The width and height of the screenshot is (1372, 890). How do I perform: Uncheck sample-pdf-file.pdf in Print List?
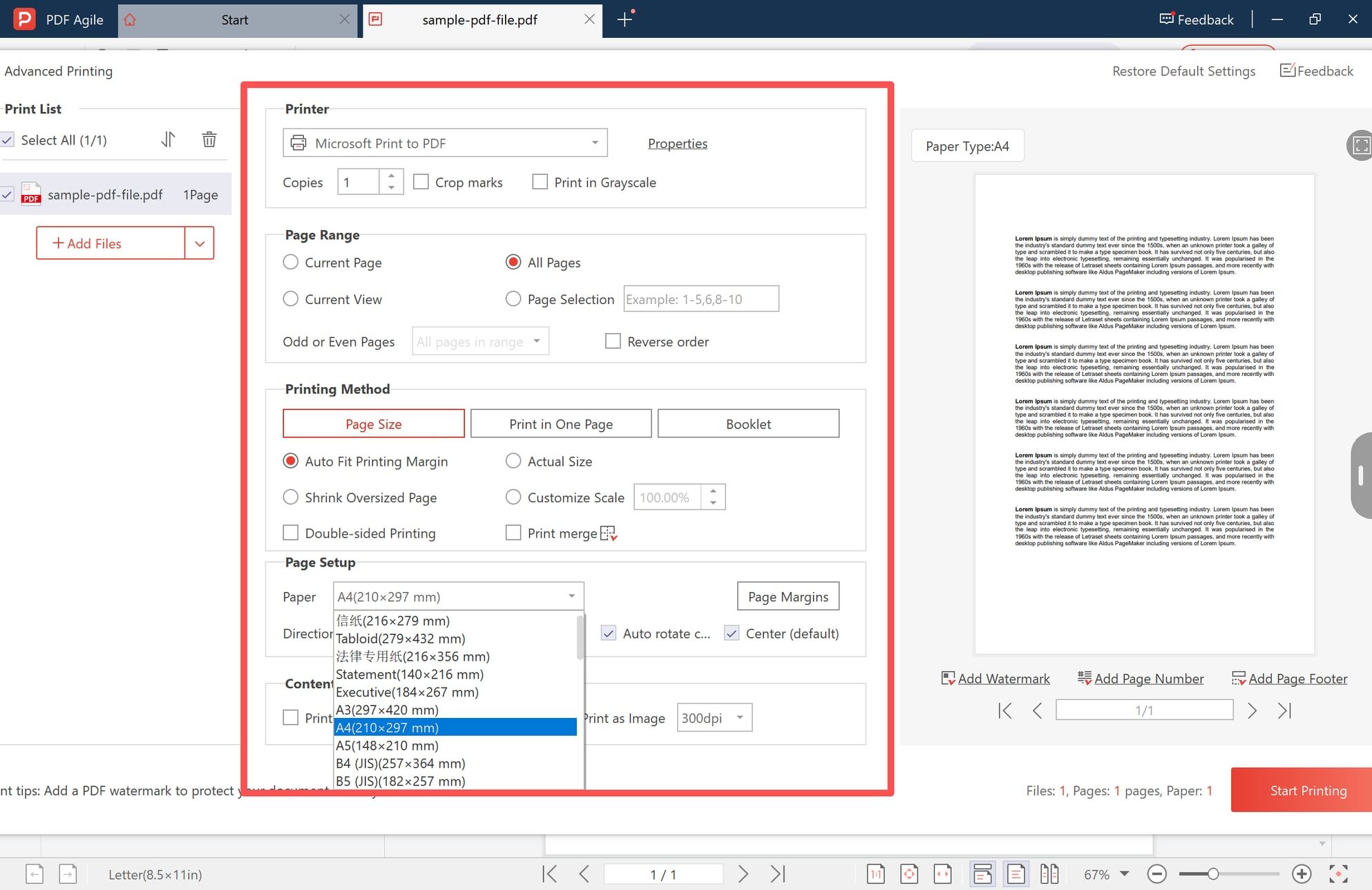click(x=8, y=195)
